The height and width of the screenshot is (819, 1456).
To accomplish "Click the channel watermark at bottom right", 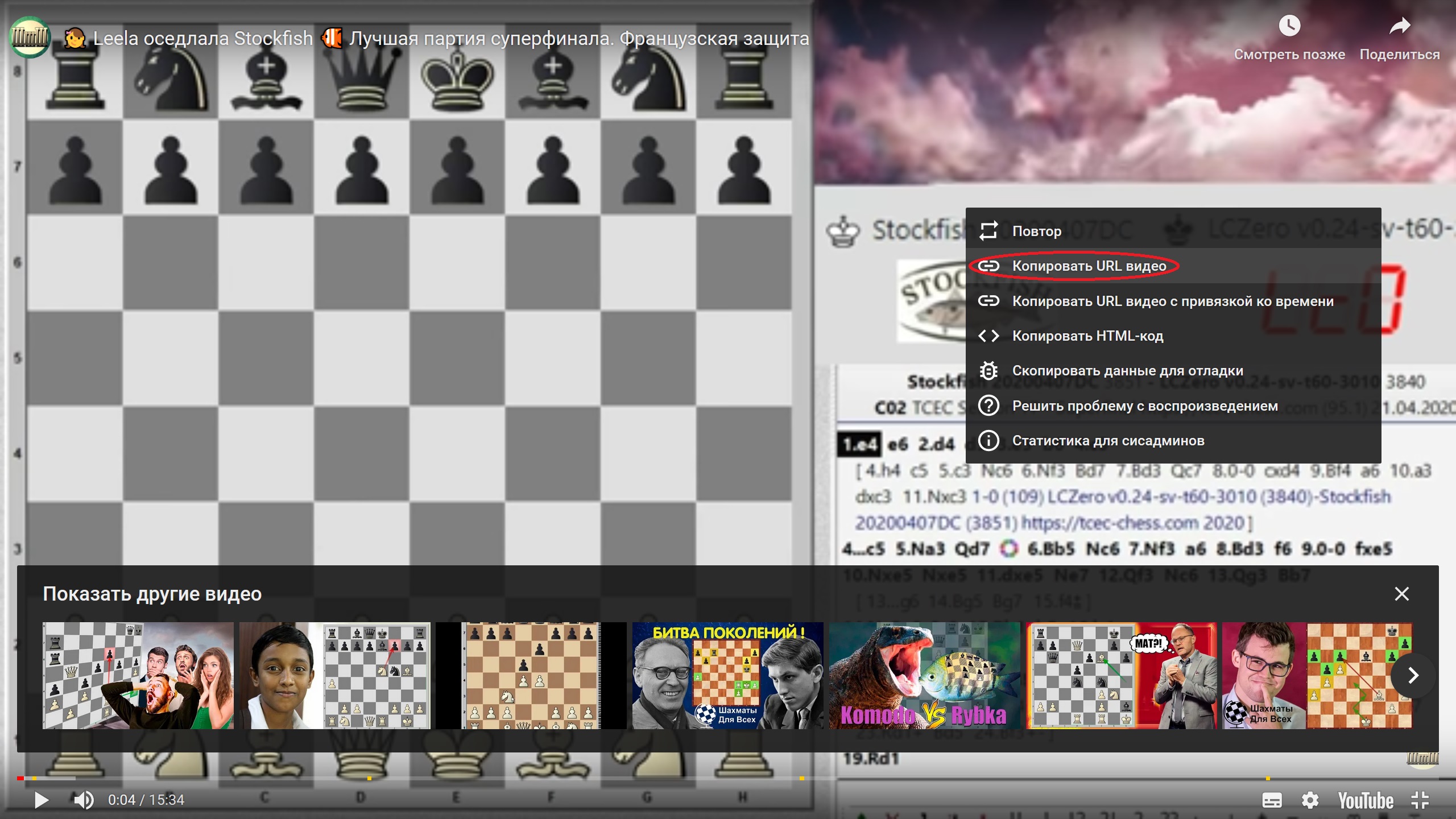I will (x=1422, y=759).
